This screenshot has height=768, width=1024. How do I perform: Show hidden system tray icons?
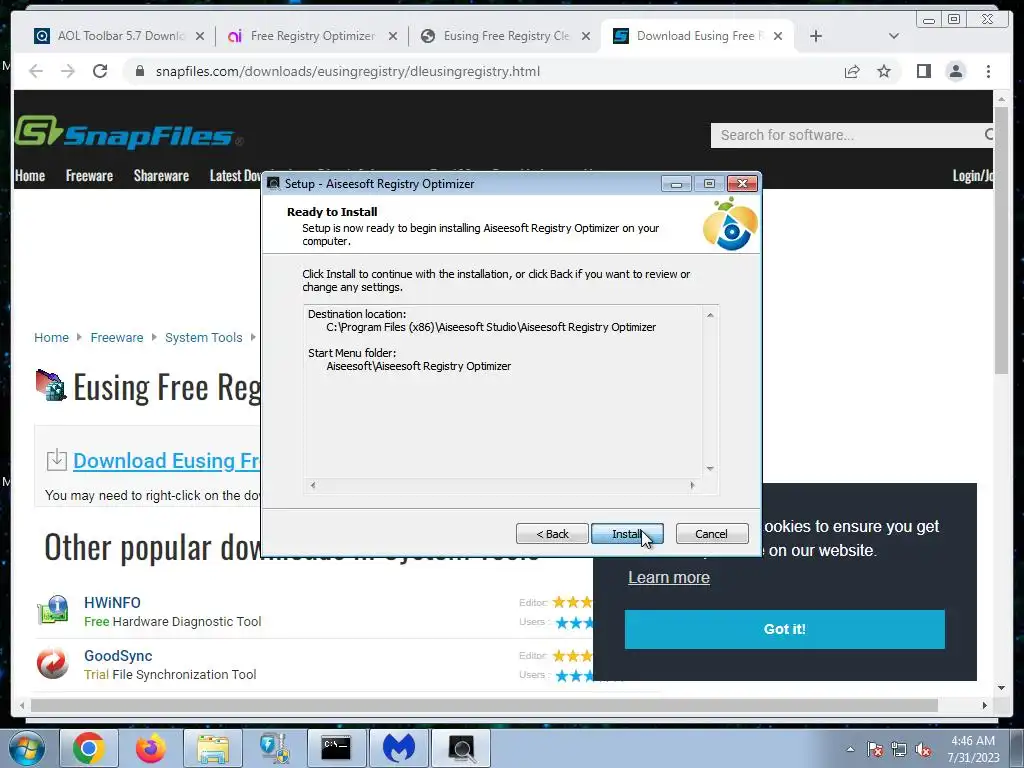[850, 749]
